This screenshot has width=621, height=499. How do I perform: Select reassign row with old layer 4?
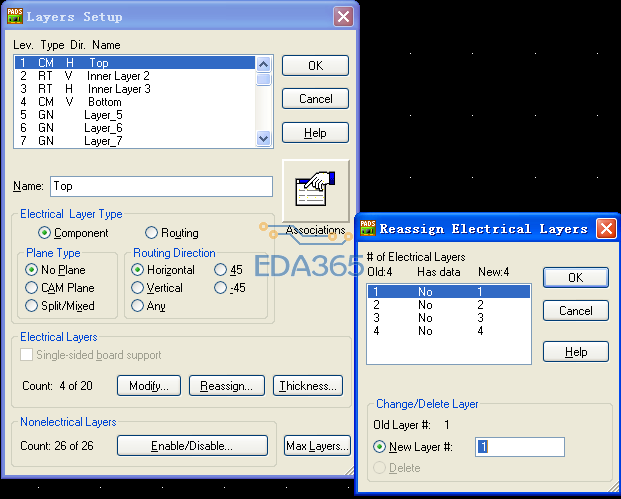(449, 331)
